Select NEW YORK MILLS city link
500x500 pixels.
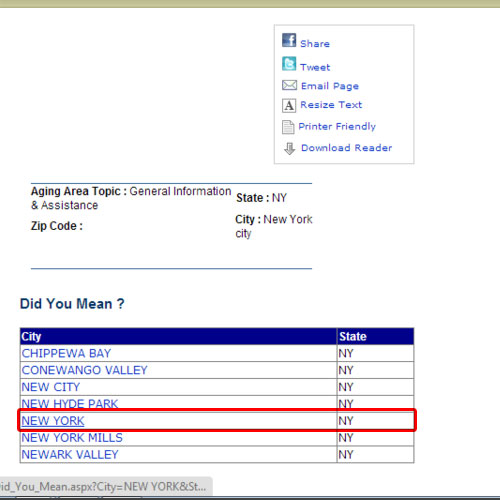(72, 438)
